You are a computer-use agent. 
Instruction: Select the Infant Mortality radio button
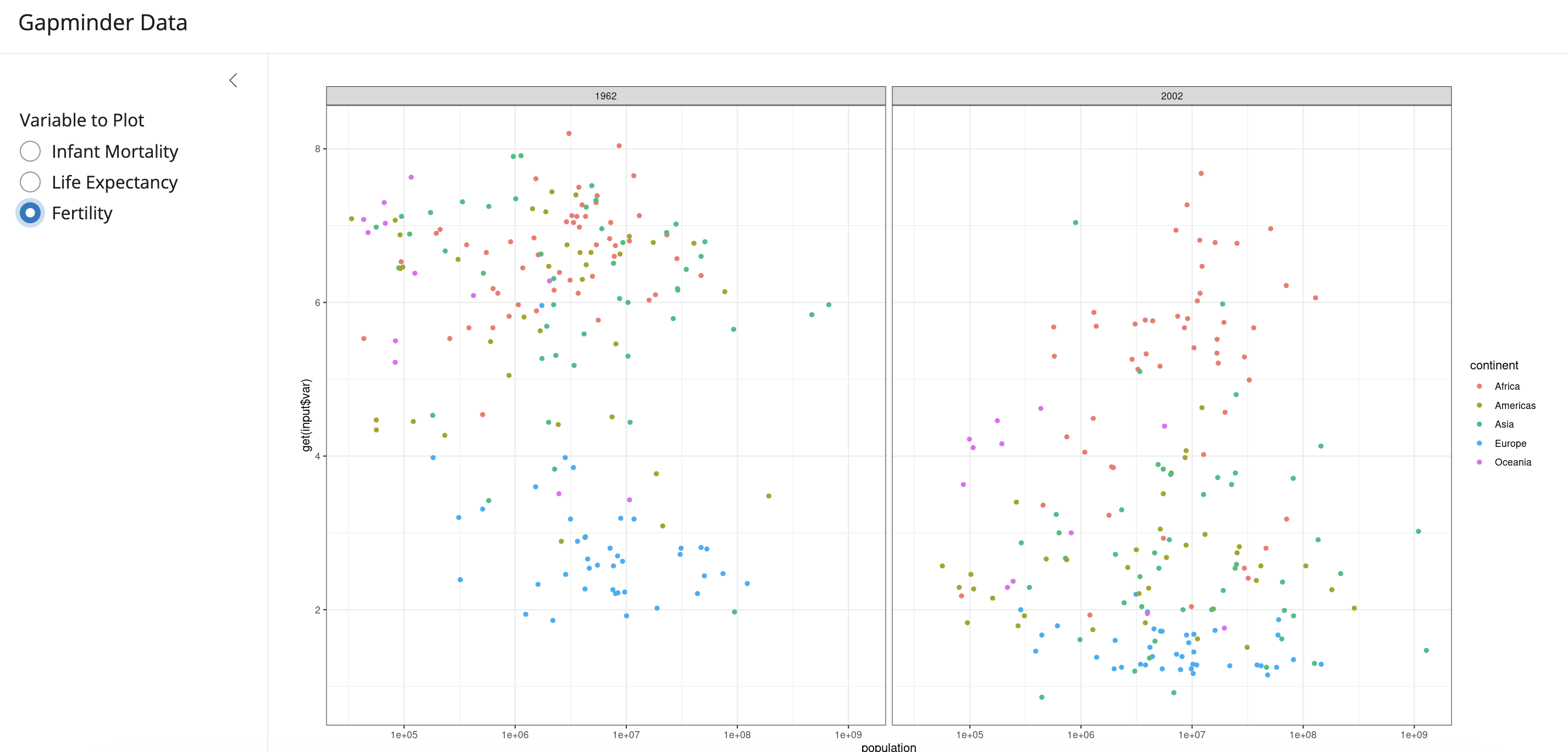pyautogui.click(x=30, y=151)
